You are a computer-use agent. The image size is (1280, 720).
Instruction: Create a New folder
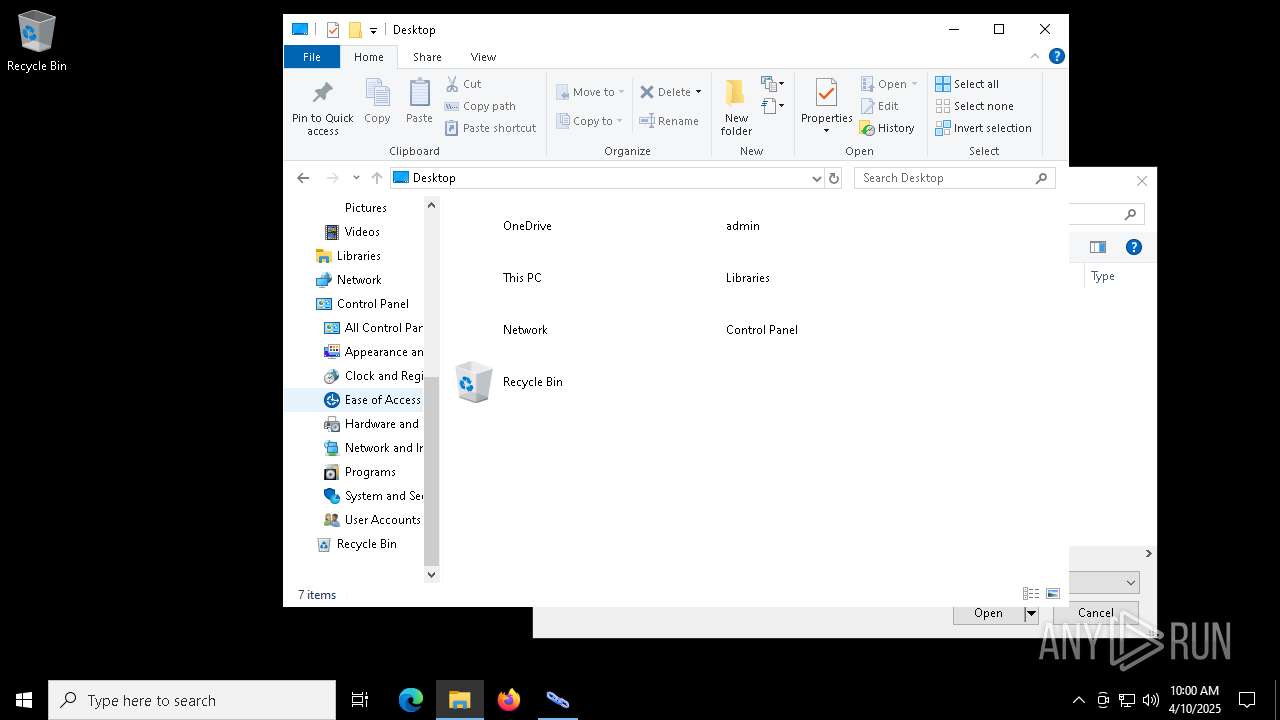click(736, 108)
